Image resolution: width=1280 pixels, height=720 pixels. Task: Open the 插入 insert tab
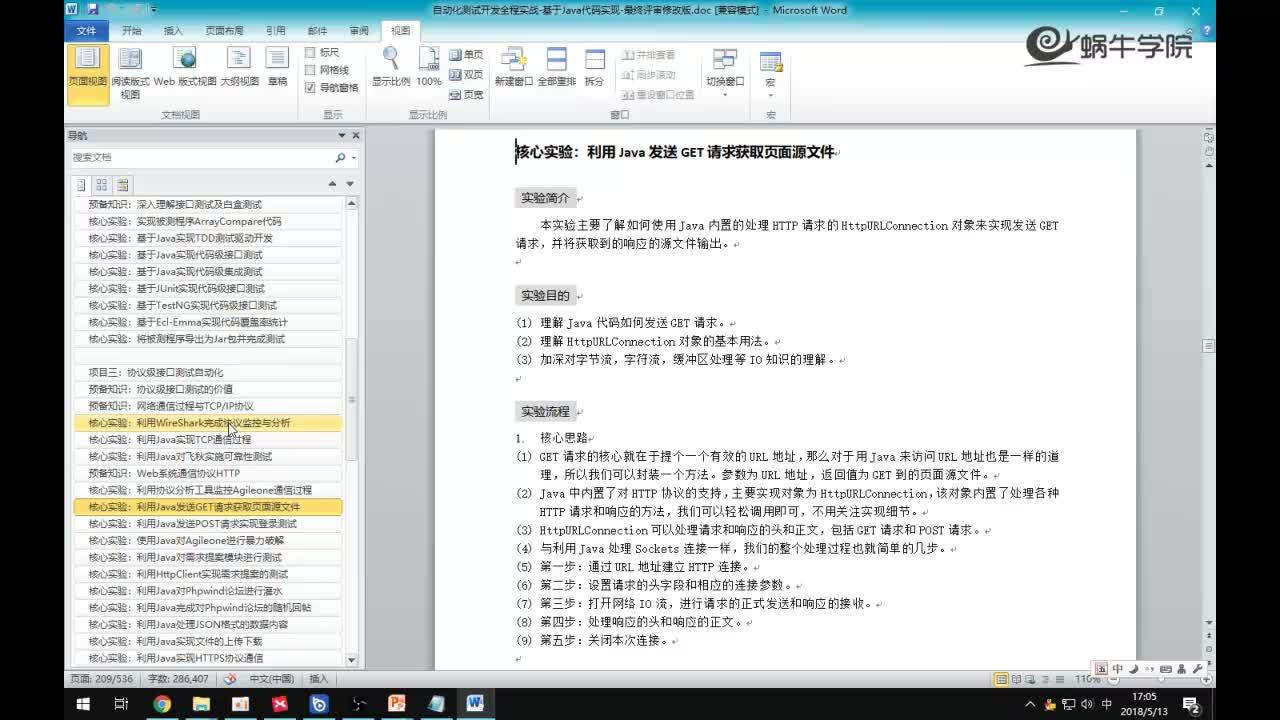[x=173, y=31]
